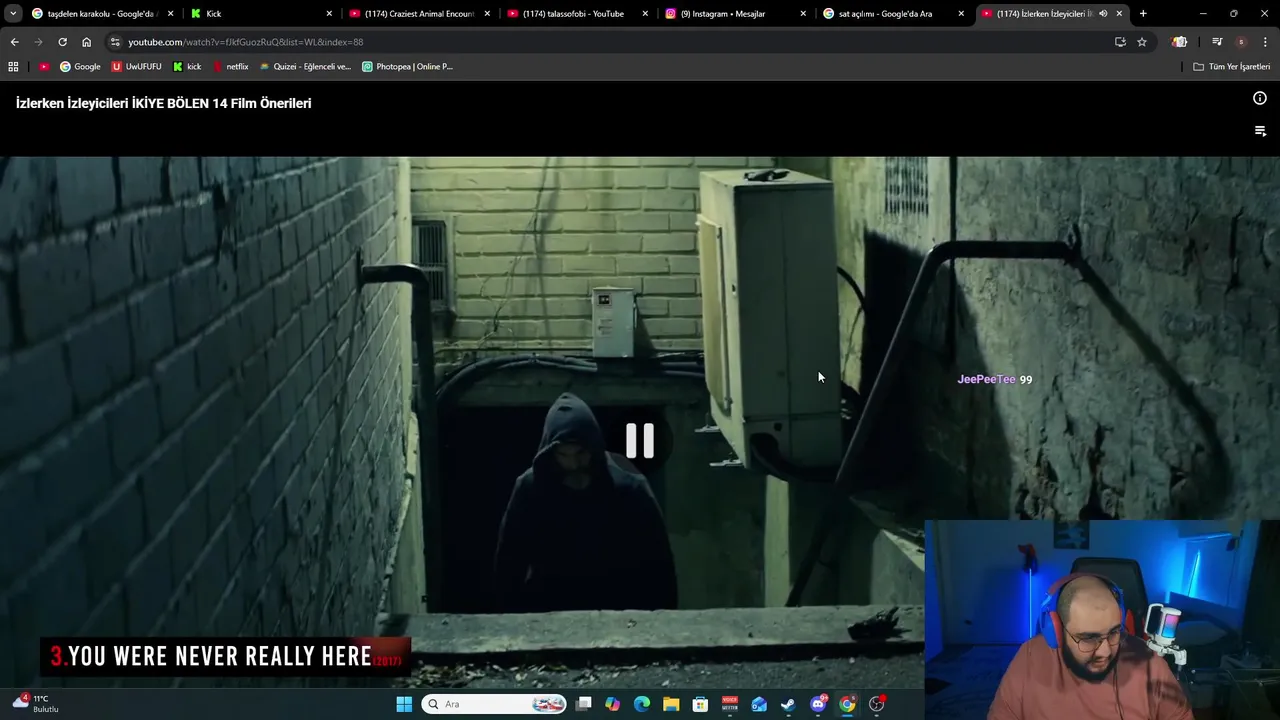Open Task View on the taskbar
Screen dimensions: 1280x720
coord(584,704)
